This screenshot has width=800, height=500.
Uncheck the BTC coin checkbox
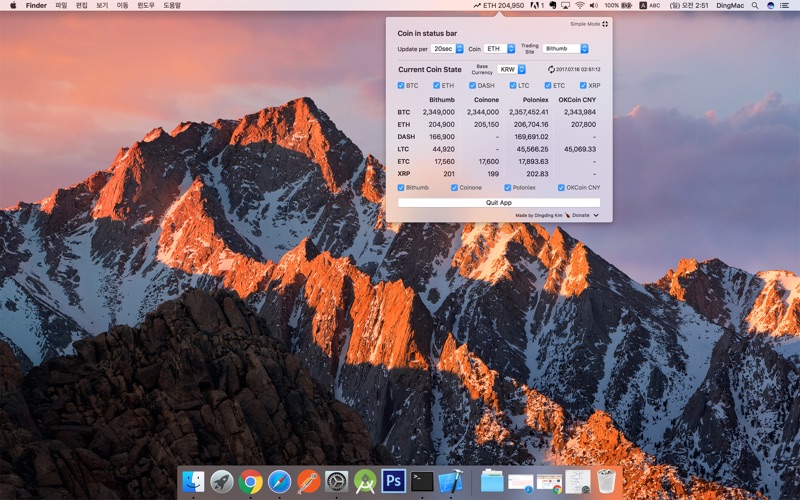tap(401, 86)
